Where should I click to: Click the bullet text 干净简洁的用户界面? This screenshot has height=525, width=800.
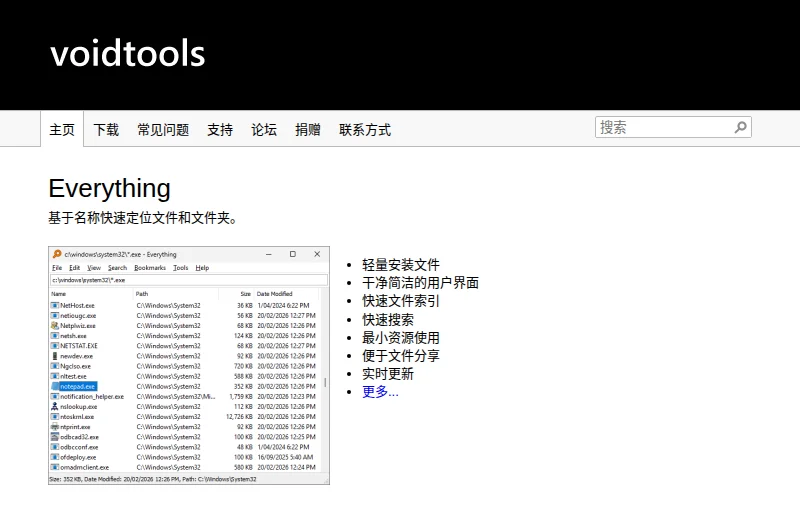[x=420, y=283]
